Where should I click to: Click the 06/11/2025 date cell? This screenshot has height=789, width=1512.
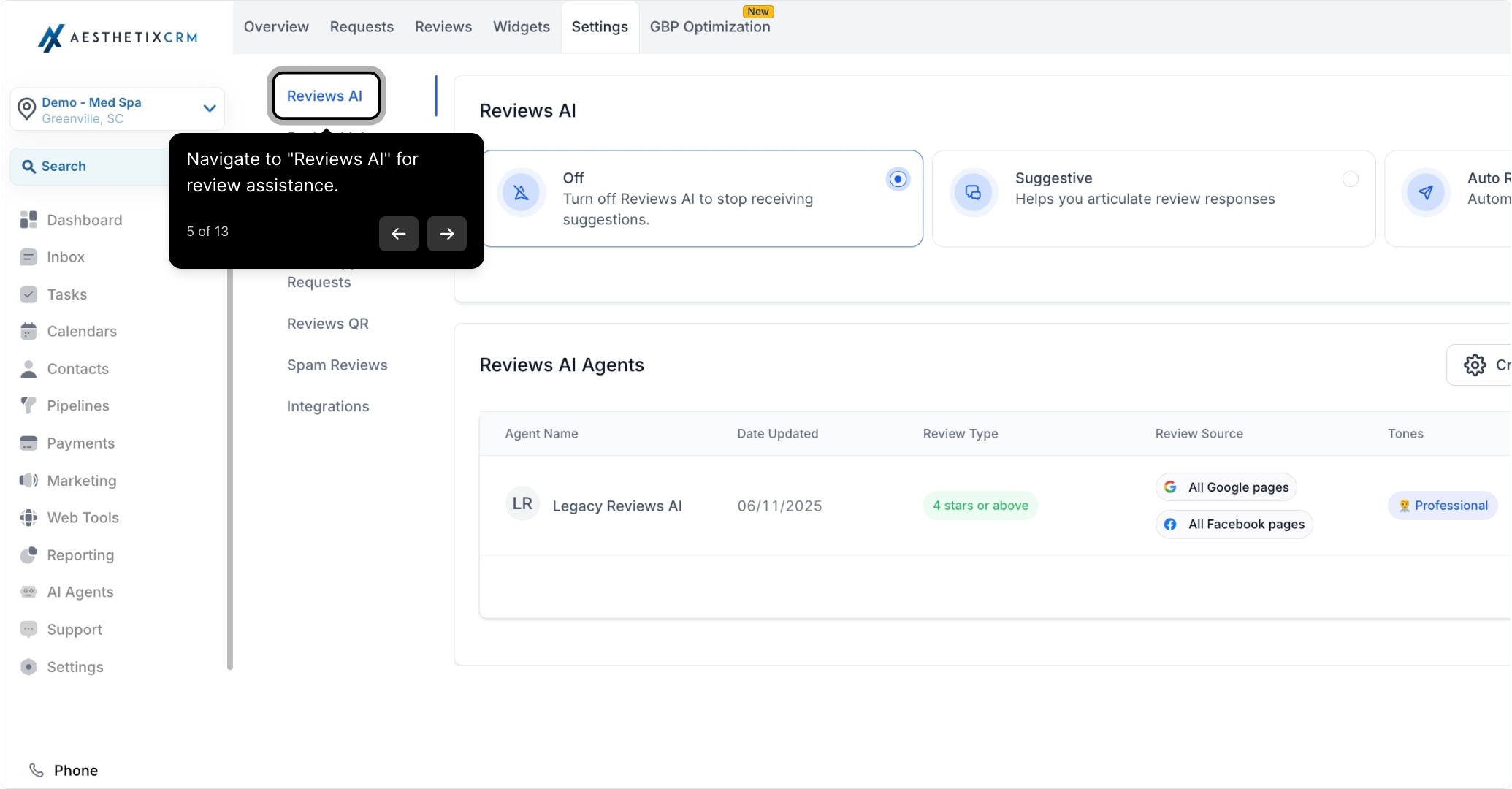779,506
